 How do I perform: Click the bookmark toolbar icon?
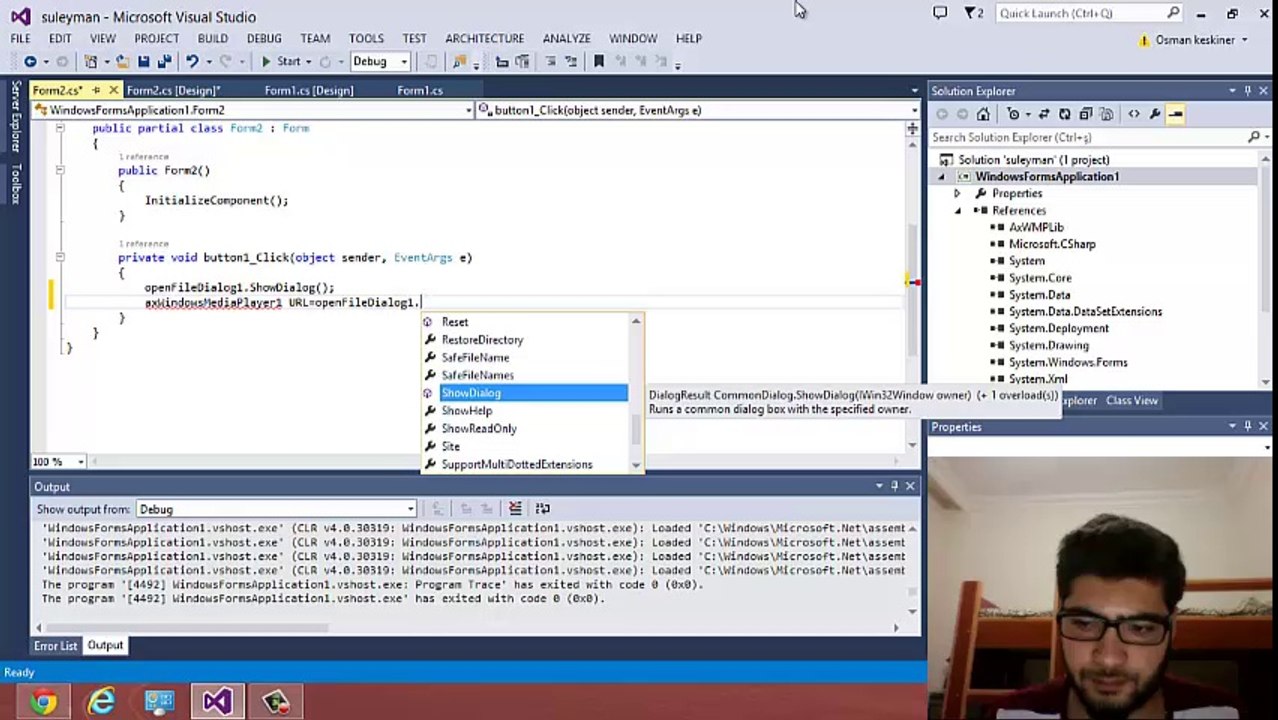click(599, 62)
